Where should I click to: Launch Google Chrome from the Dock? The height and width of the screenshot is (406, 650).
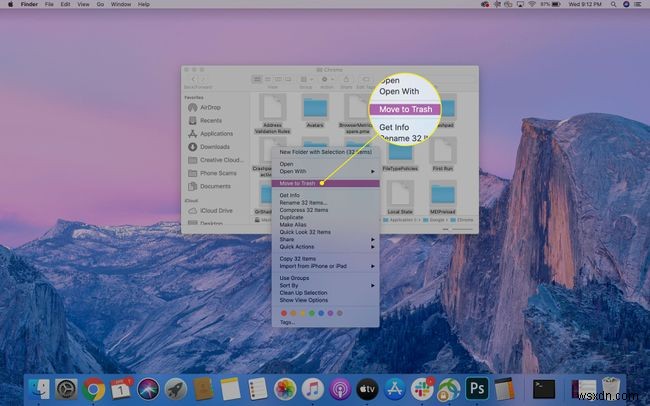[x=94, y=389]
